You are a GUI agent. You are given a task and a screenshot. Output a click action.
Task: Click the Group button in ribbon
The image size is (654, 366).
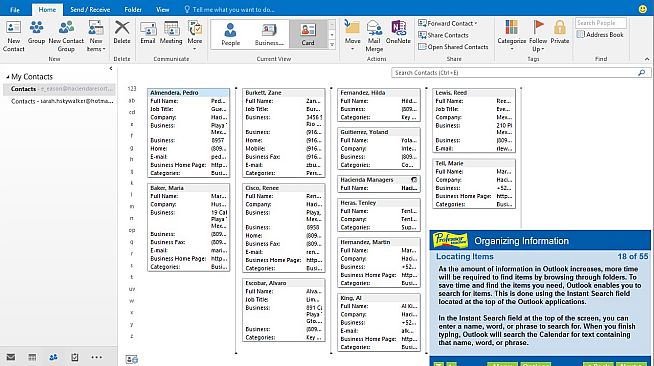[x=36, y=33]
